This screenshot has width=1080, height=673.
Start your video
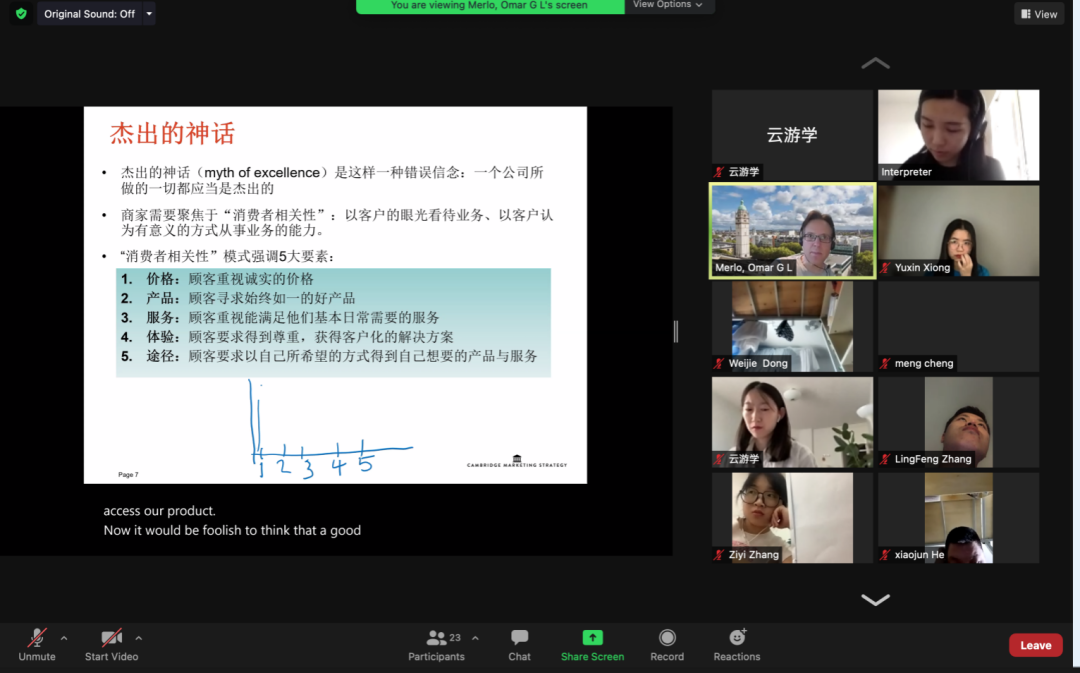[x=111, y=644]
